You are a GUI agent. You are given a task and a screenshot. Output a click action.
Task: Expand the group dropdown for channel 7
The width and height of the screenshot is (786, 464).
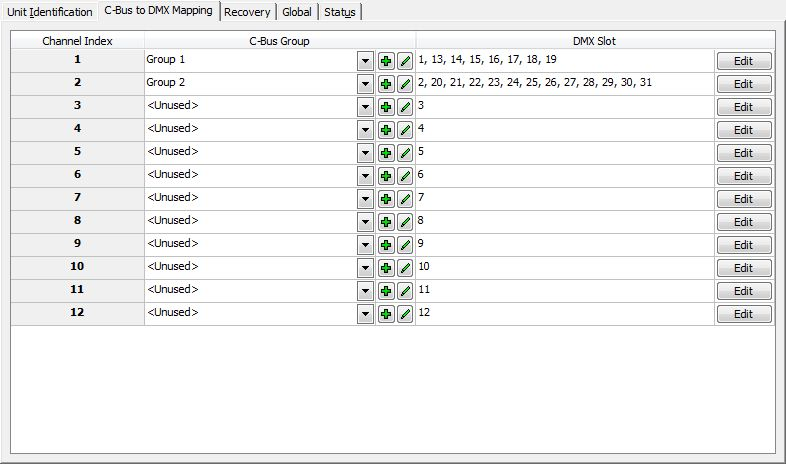(365, 199)
